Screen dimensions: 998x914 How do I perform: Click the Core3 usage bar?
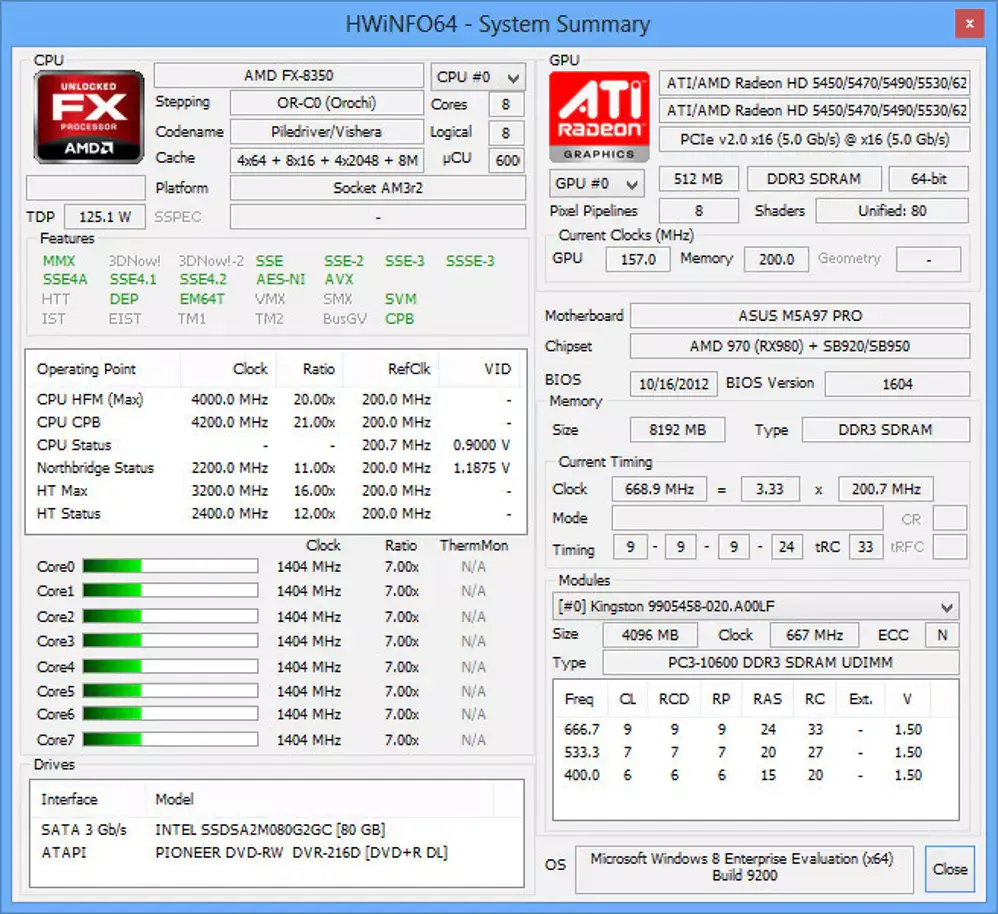[x=170, y=641]
